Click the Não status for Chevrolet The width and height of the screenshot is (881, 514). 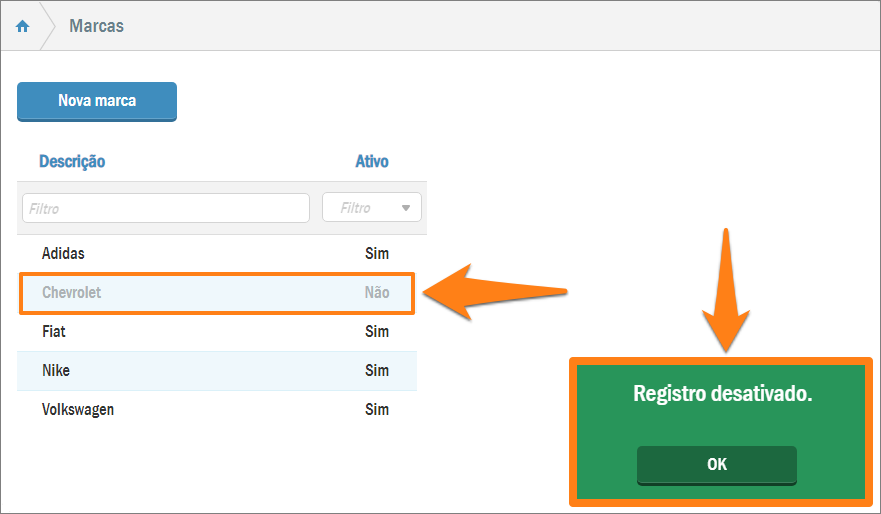tap(377, 293)
